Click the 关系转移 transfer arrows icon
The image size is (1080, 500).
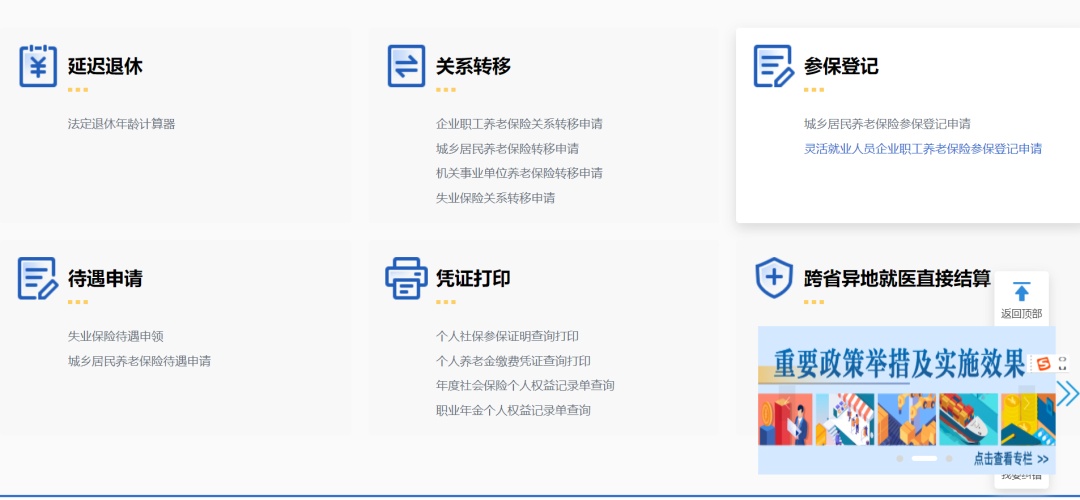point(406,66)
